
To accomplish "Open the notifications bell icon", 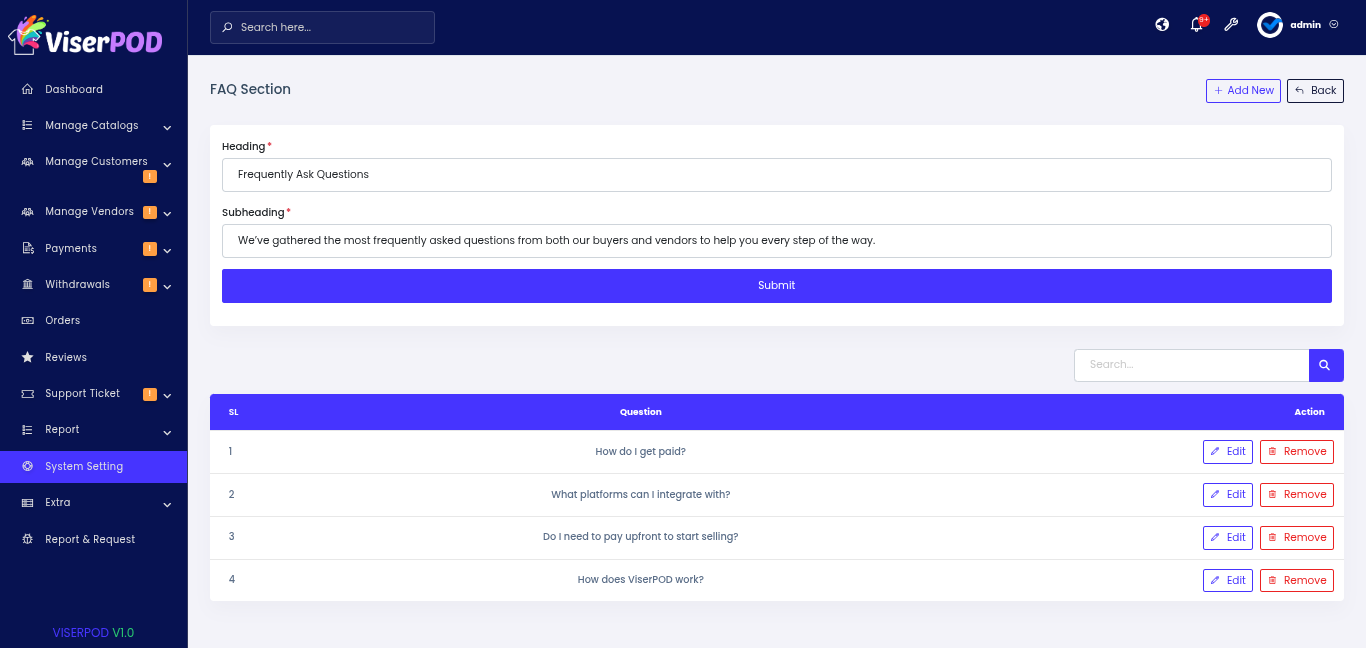I will point(1196,25).
